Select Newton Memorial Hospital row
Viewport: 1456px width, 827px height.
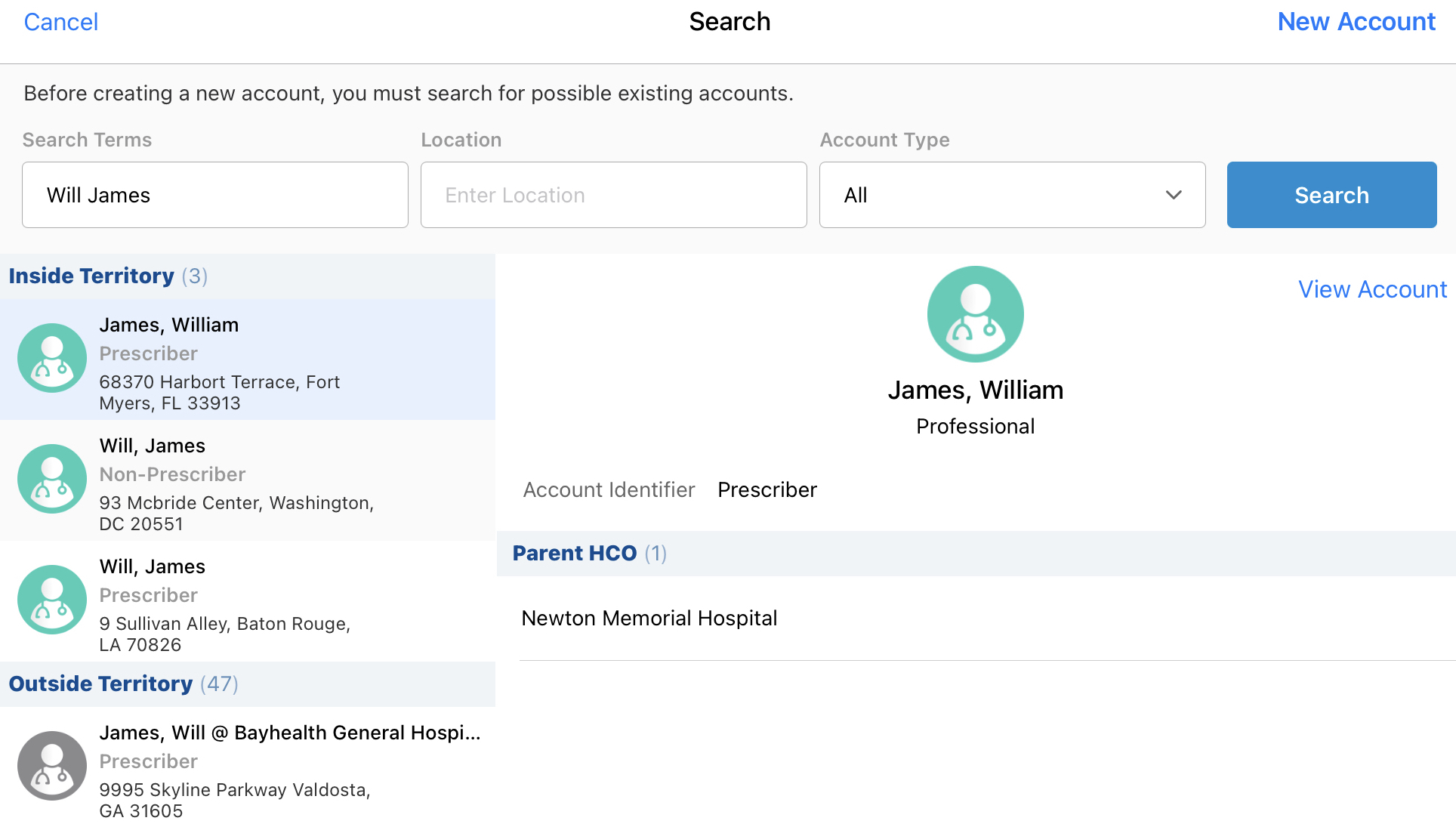[649, 619]
